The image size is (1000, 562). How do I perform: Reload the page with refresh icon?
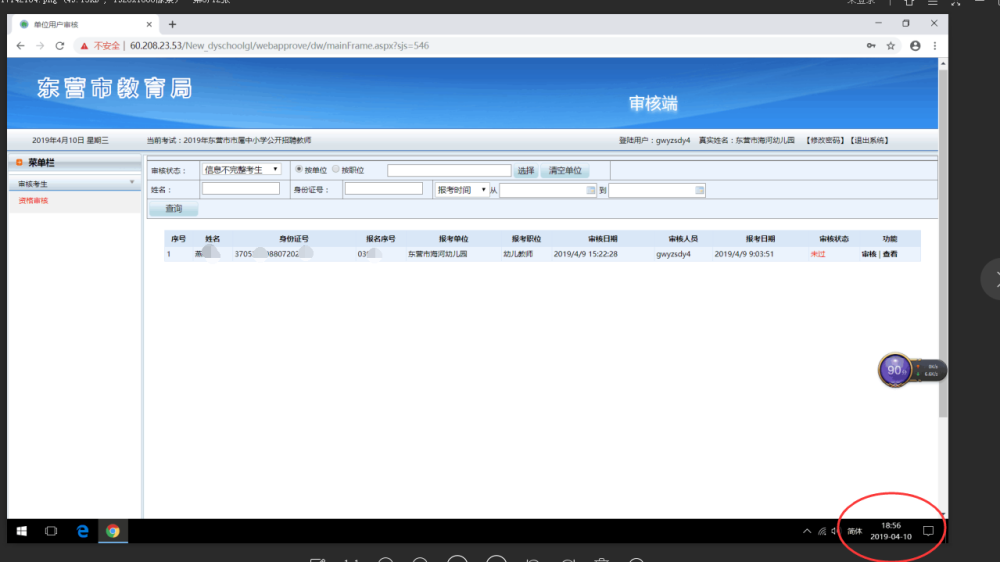60,46
